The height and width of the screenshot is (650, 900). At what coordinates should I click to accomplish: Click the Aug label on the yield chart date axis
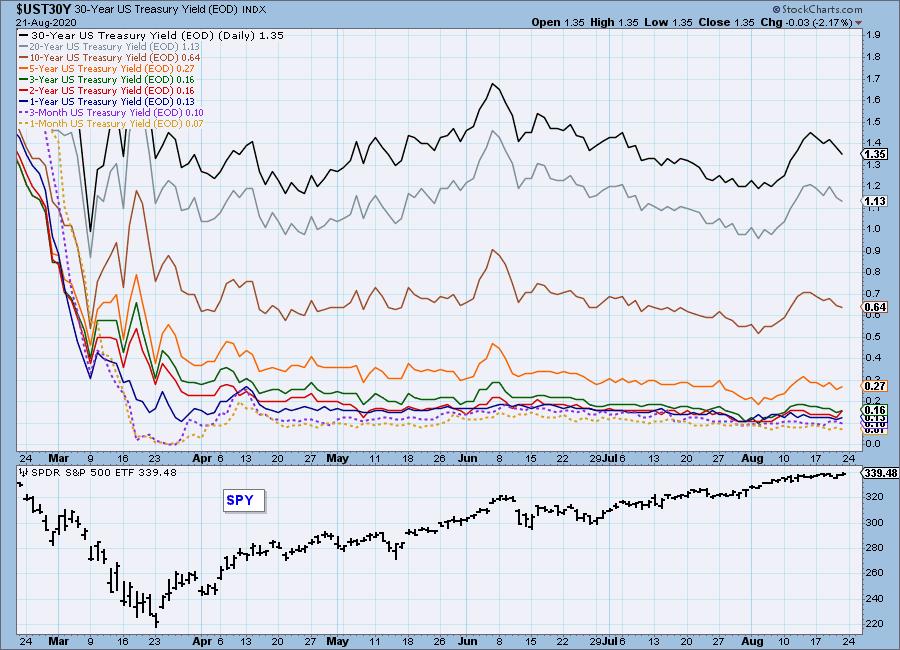click(752, 458)
